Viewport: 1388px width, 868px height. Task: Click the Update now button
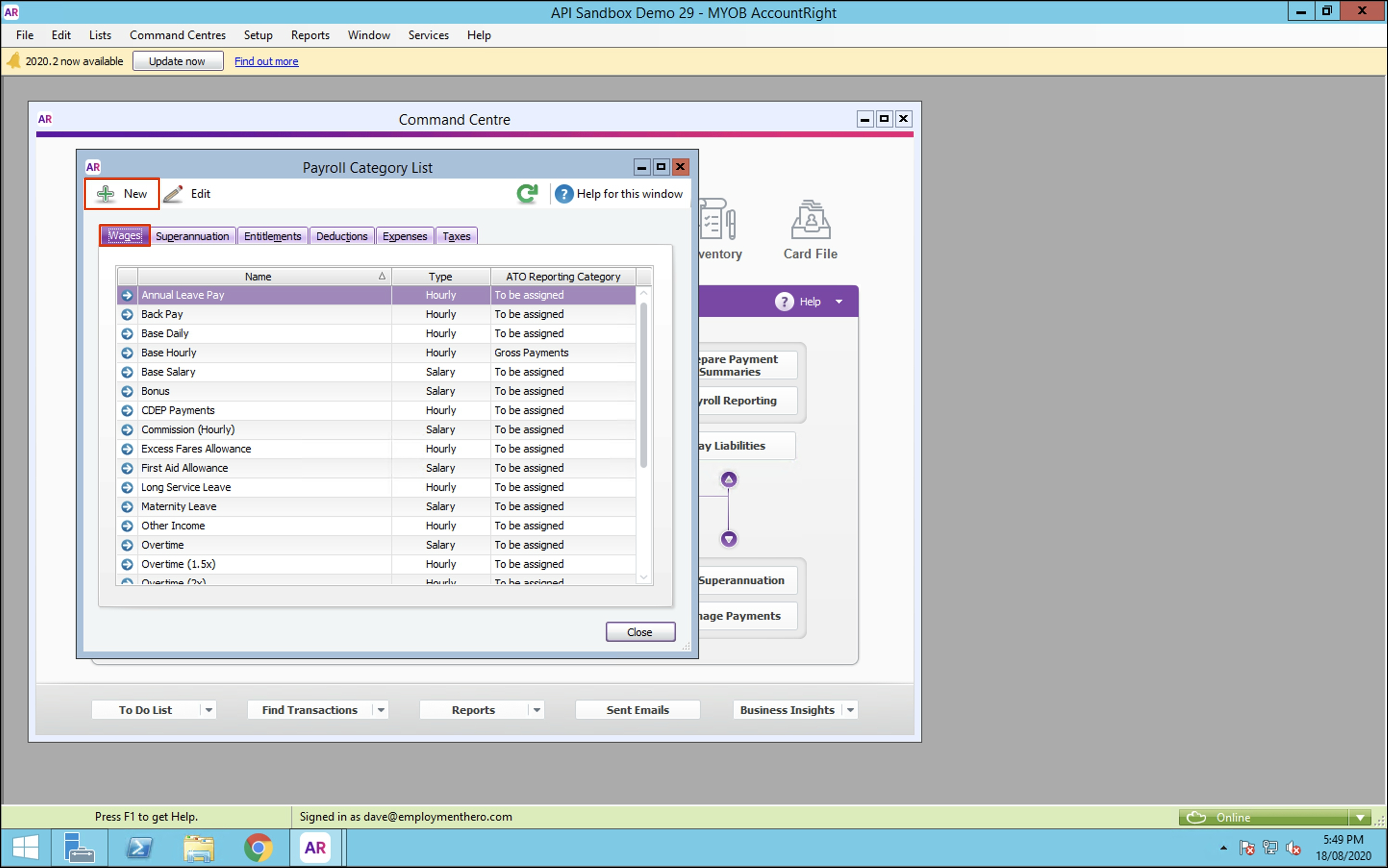coord(177,61)
